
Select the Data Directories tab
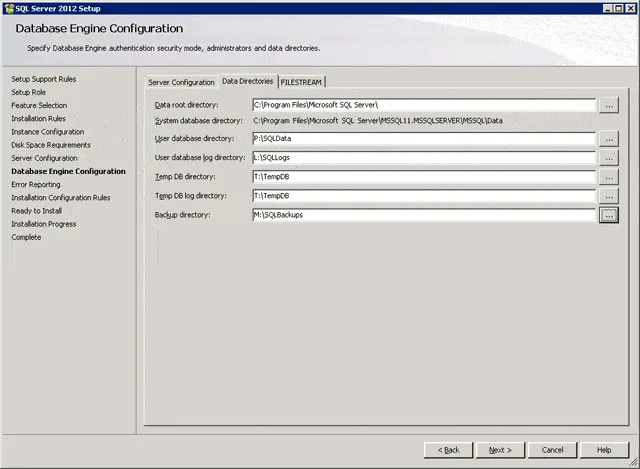247,81
